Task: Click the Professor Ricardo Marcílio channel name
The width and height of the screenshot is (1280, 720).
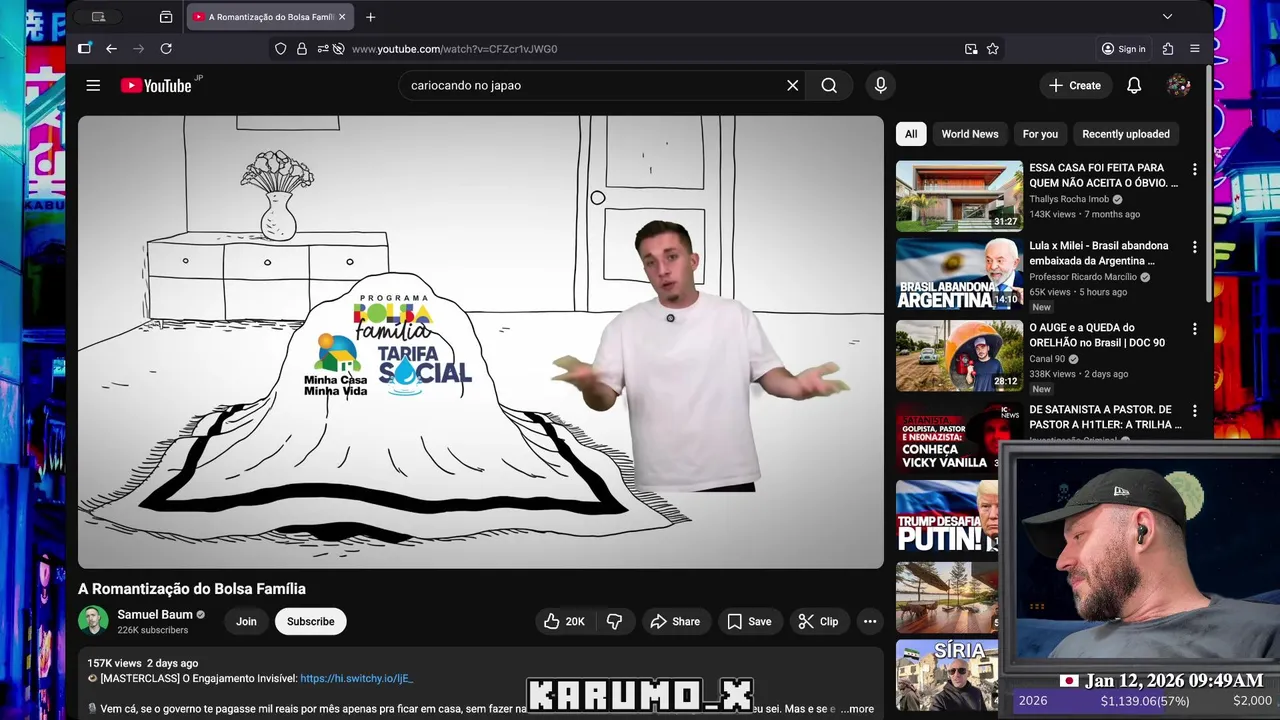Action: point(1083,277)
